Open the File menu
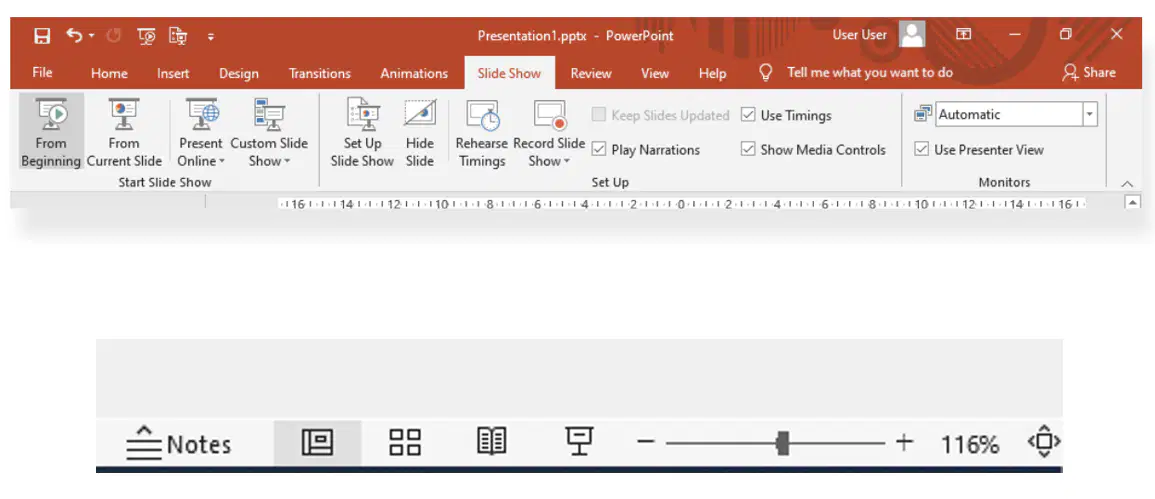Image resolution: width=1155 pixels, height=499 pixels. pyautogui.click(x=43, y=73)
